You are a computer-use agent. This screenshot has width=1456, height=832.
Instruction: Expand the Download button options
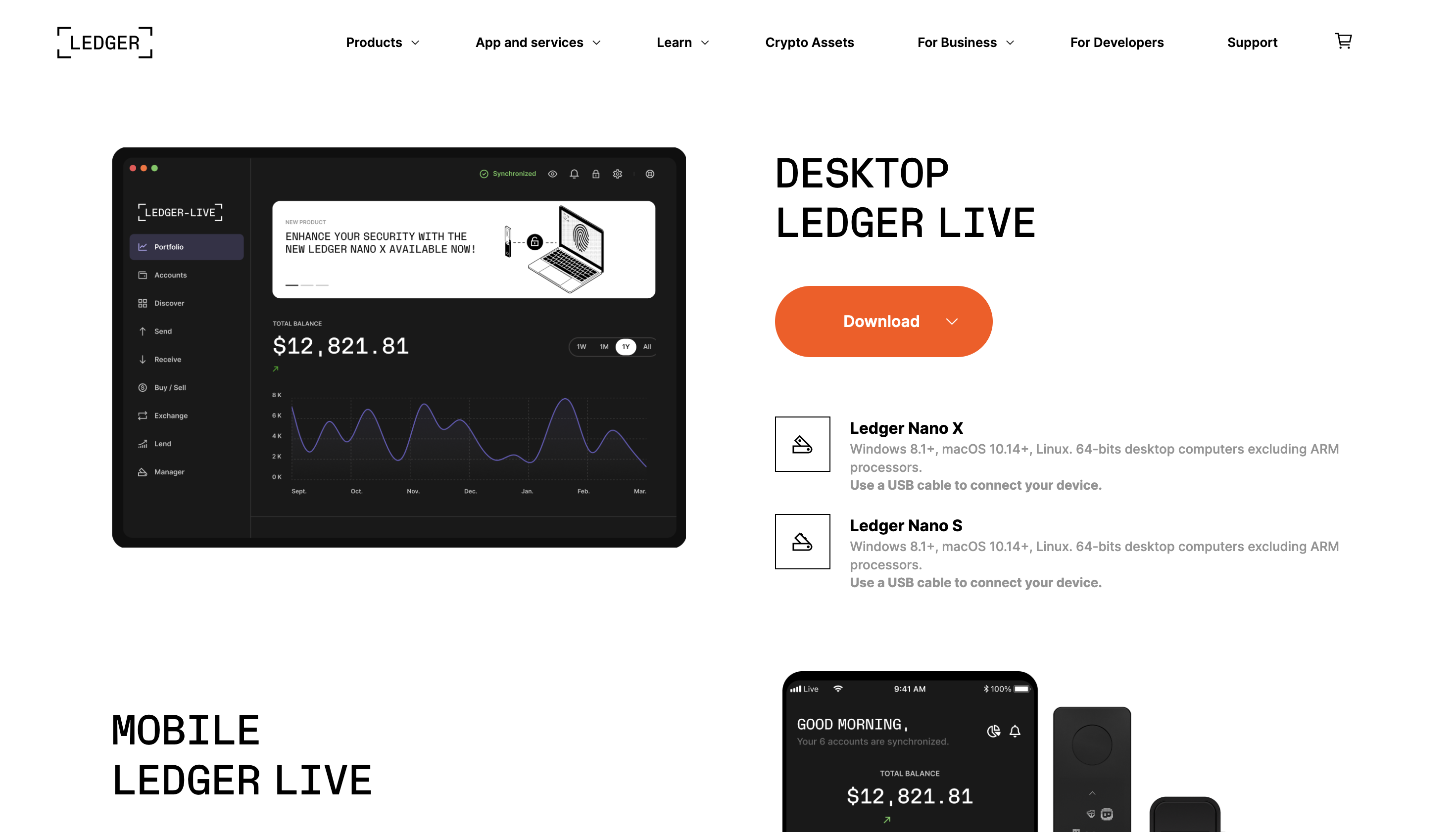point(951,321)
